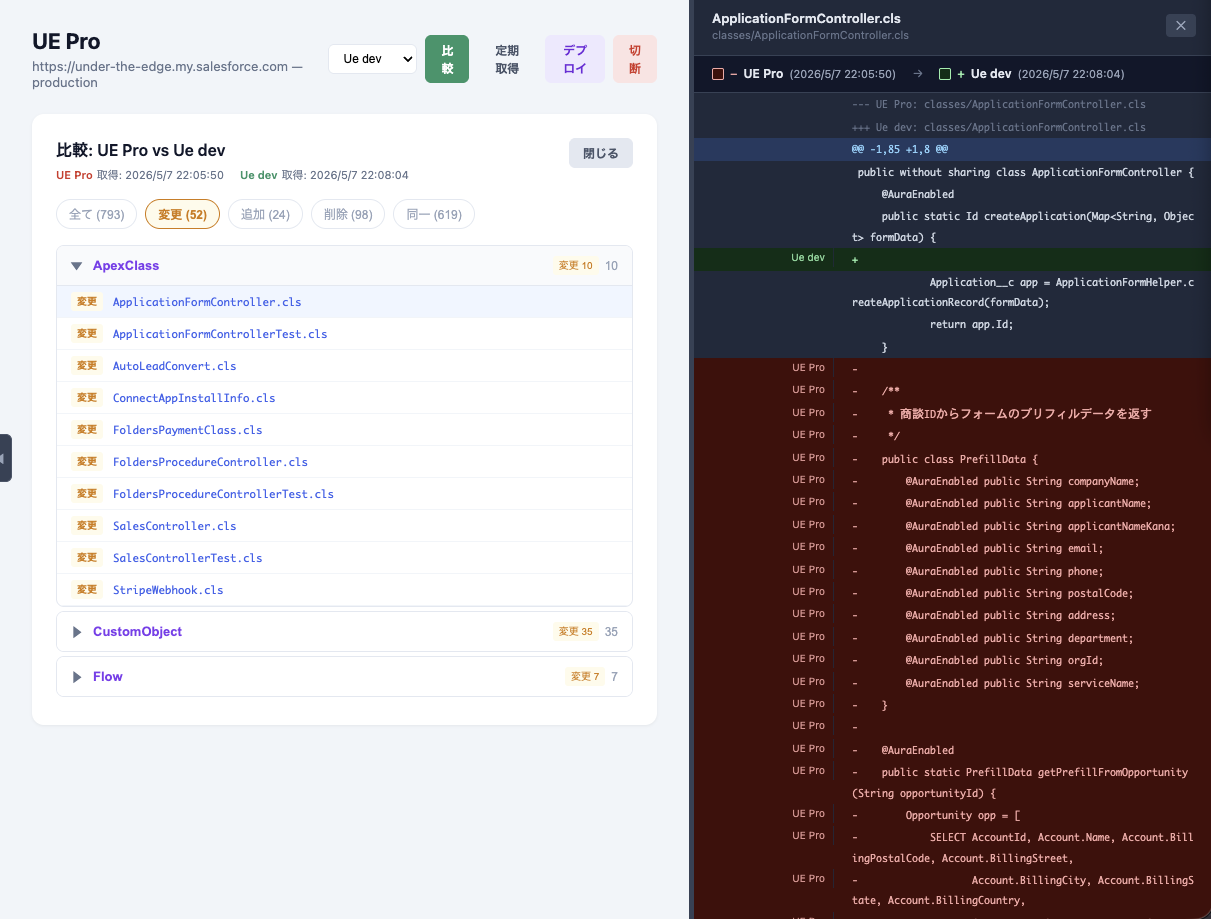This screenshot has height=919, width=1211.
Task: Click the removed Opportunity opp = [ line
Action: pyautogui.click(x=952, y=815)
